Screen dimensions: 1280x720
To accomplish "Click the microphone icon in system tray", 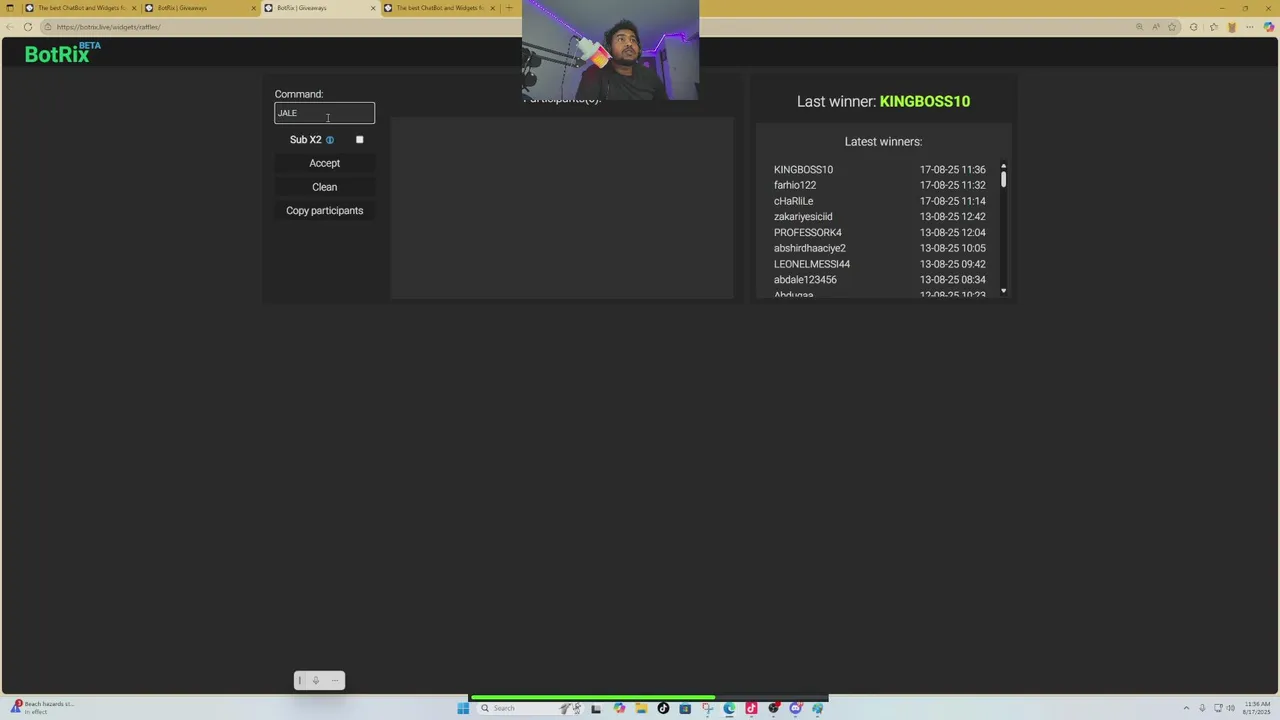I will [1202, 708].
